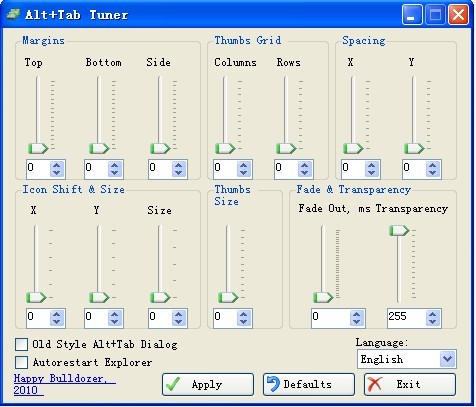This screenshot has width=476, height=407.
Task: Open the Language dropdown
Action: pos(407,359)
